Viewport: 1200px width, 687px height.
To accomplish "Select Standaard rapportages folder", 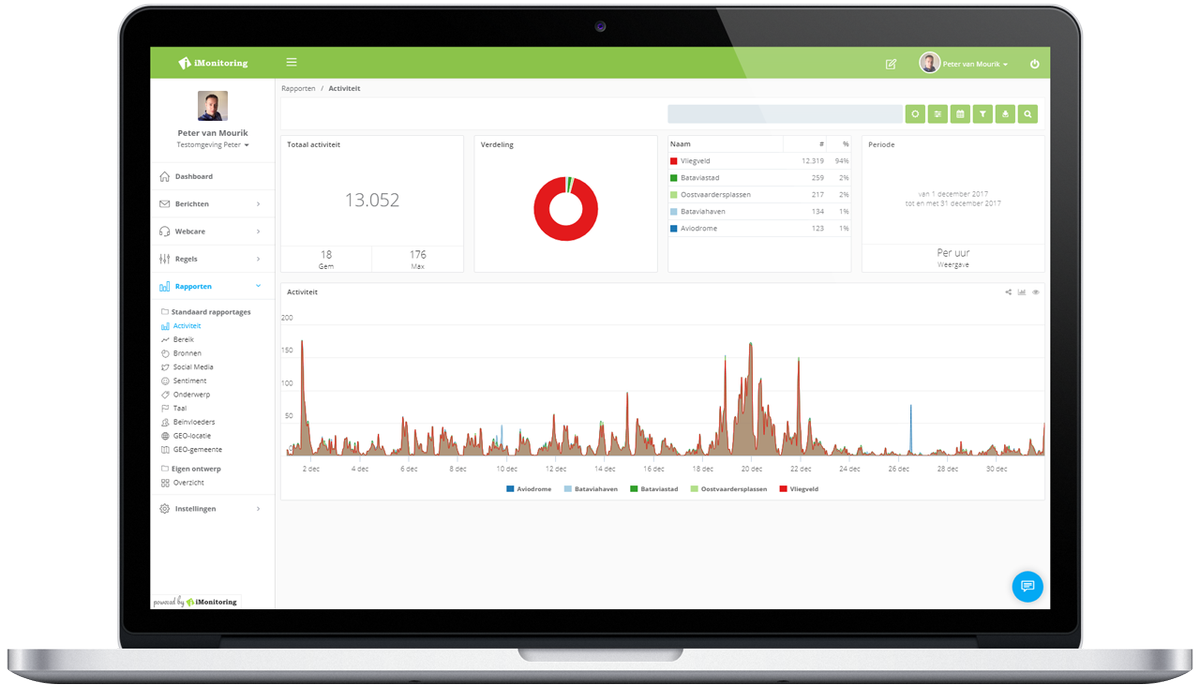I will pyautogui.click(x=206, y=312).
